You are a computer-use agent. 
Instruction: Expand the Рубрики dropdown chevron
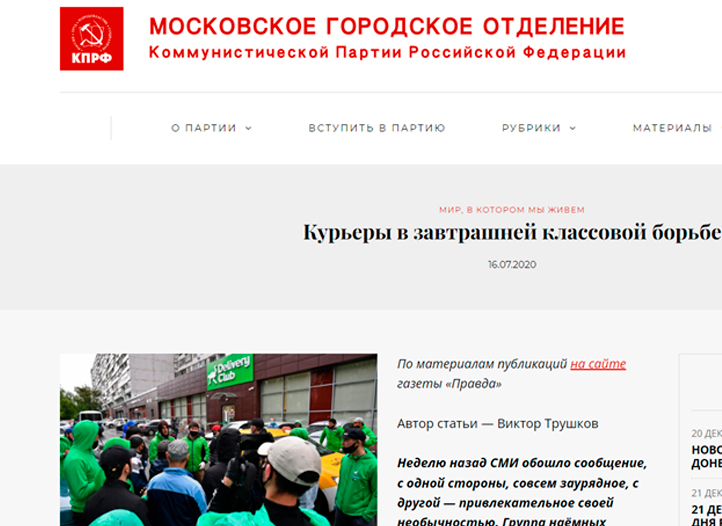click(573, 129)
